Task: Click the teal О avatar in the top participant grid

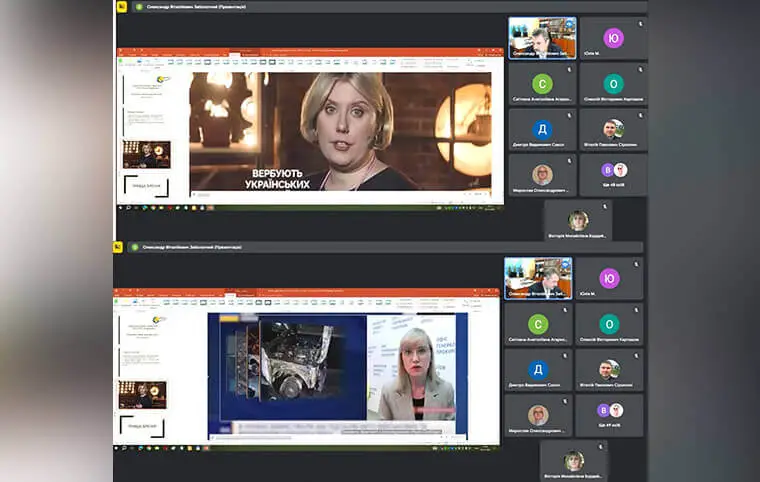Action: click(613, 84)
